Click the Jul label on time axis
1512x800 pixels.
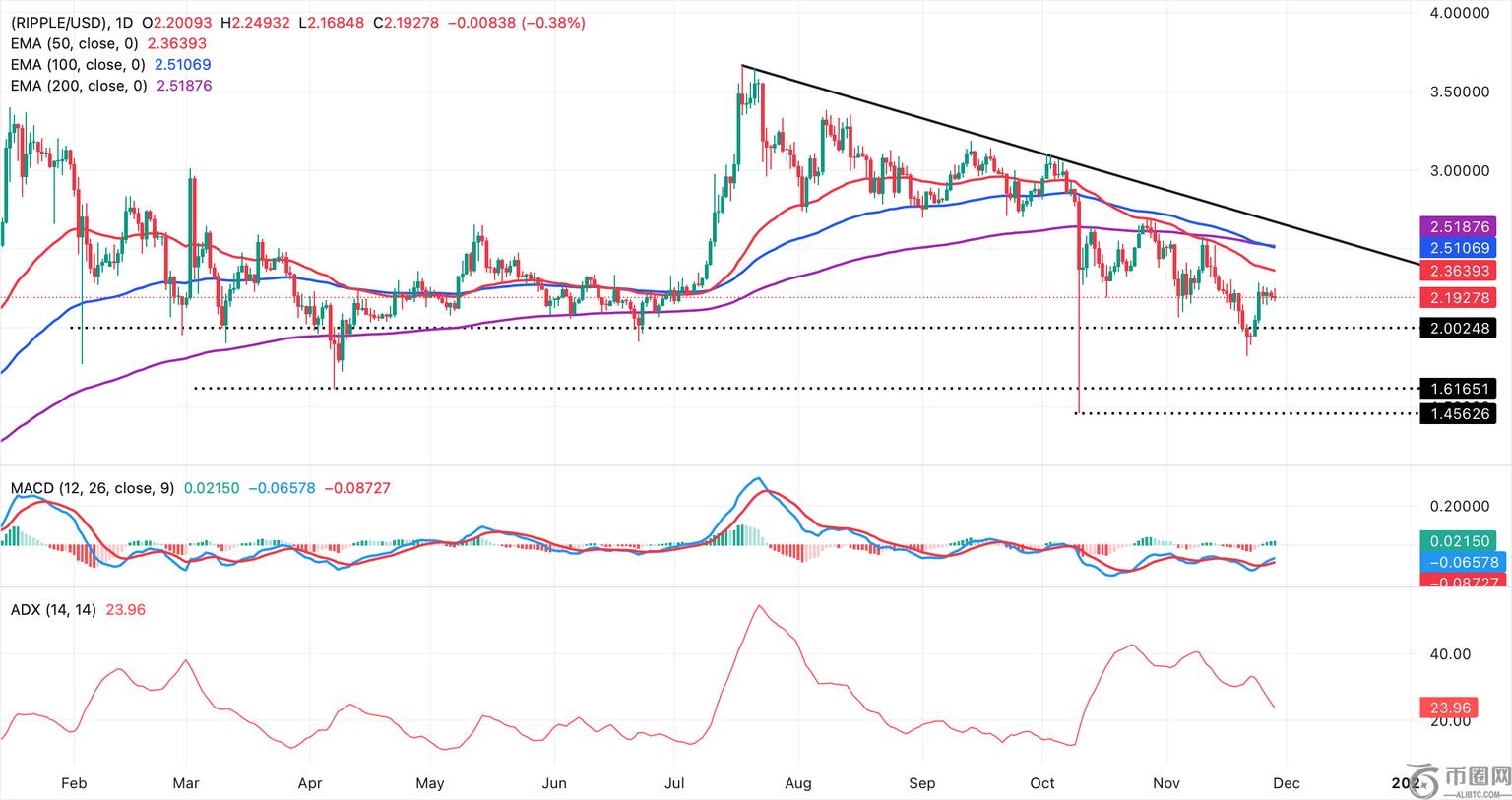tap(674, 783)
